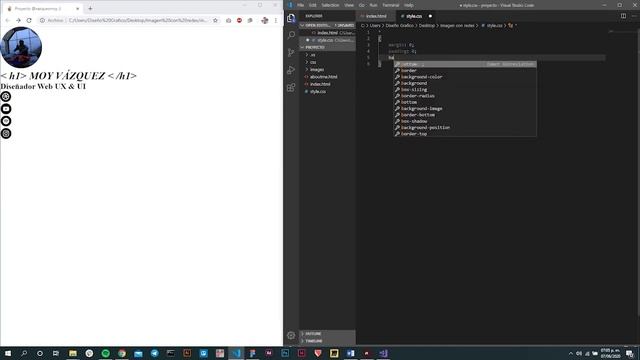Click the Instagram social icon on webpage

6,133
